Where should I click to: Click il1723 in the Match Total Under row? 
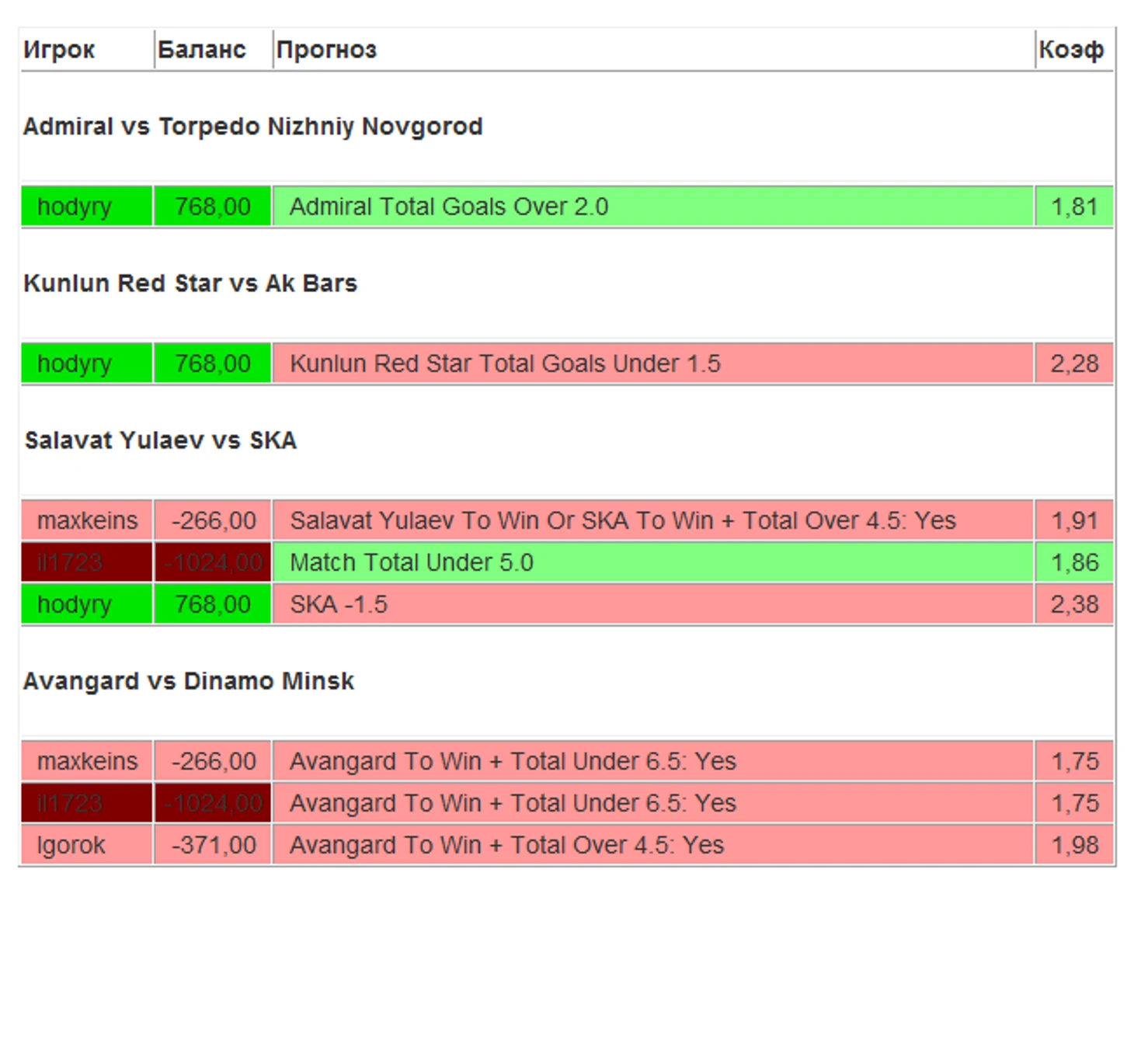coord(87,562)
